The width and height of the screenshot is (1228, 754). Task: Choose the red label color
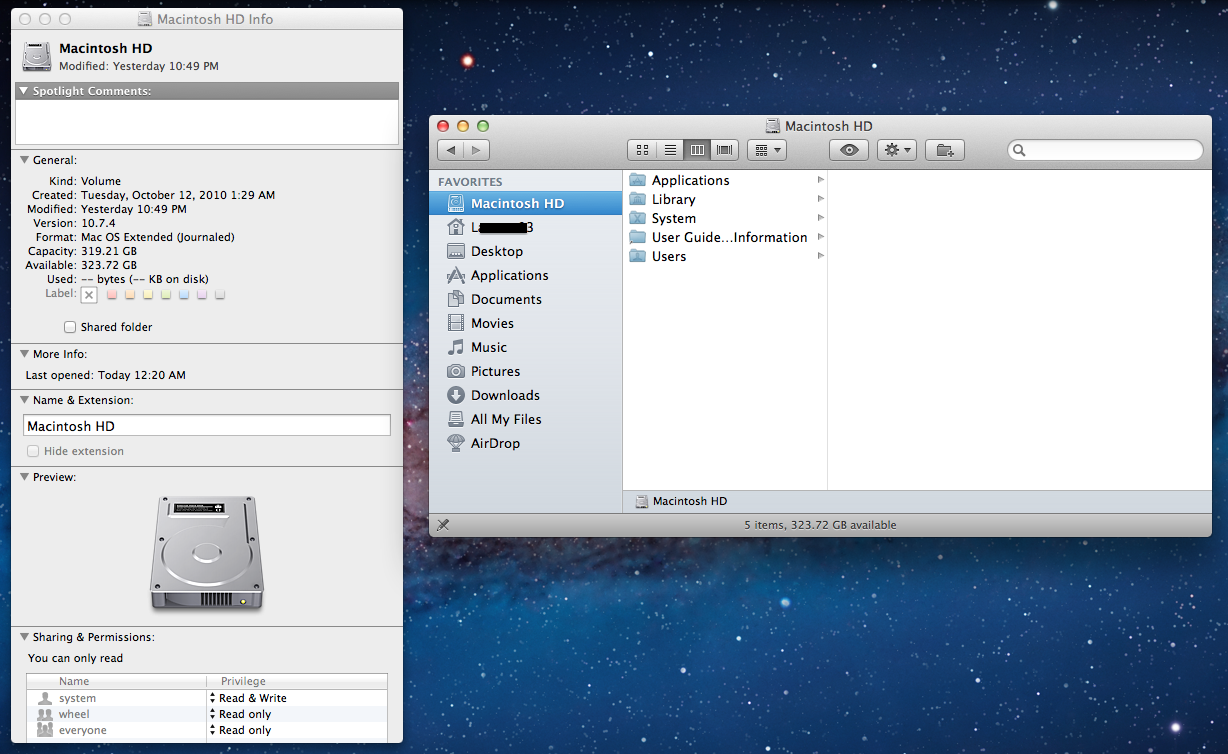coord(112,295)
